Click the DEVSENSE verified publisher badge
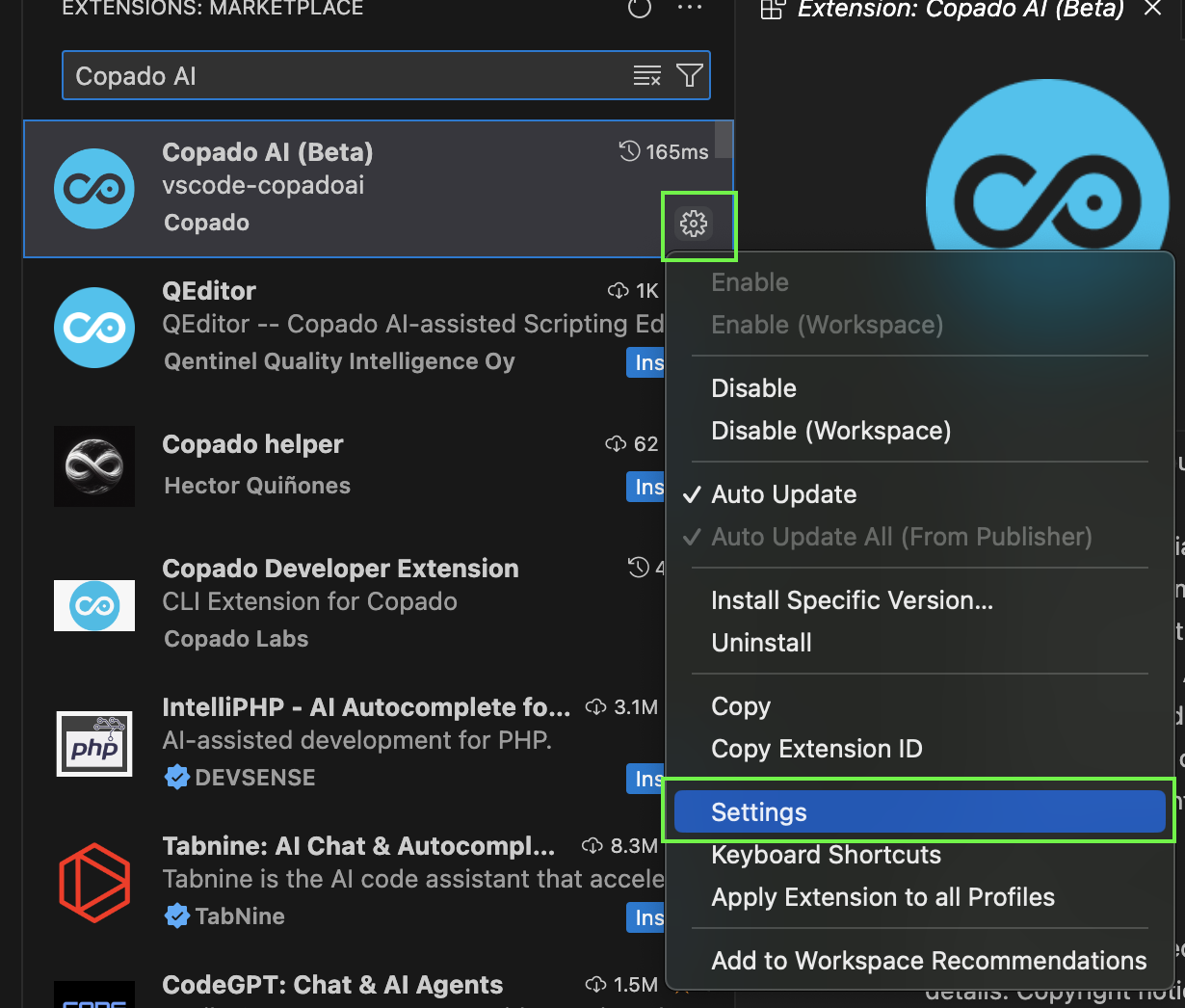Viewport: 1185px width, 1008px height. point(177,778)
